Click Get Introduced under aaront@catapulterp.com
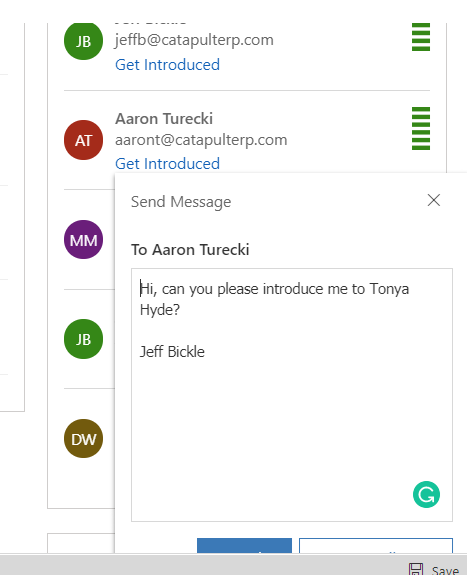This screenshot has width=467, height=575. click(x=167, y=164)
